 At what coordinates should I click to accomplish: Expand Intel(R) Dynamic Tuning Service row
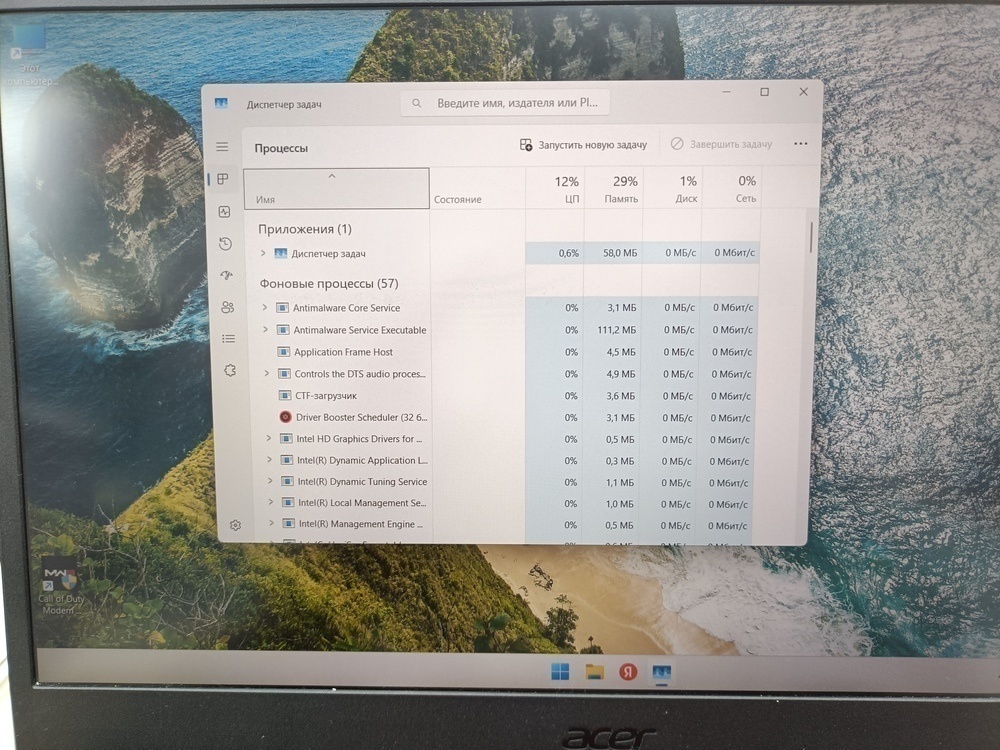[x=270, y=482]
